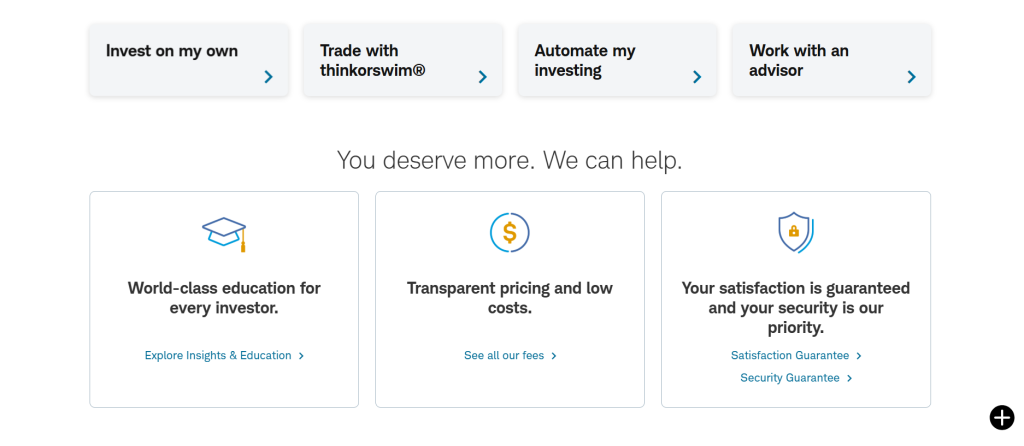This screenshot has width=1024, height=446.
Task: Follow the See all our fees link
Action: (x=504, y=355)
